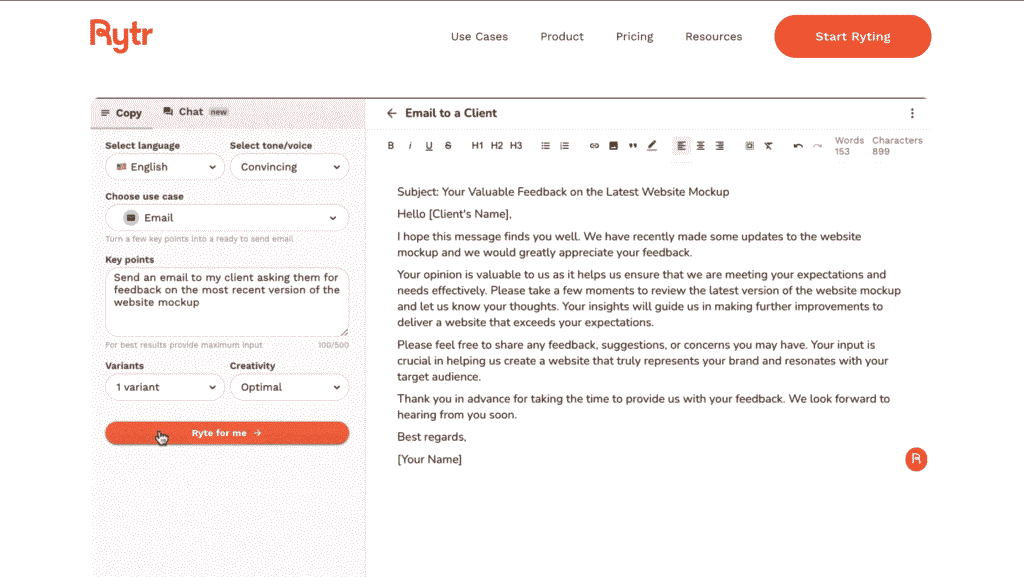Screen dimensions: 1024x577
Task: Insert a link using the link icon
Action: coord(594,146)
